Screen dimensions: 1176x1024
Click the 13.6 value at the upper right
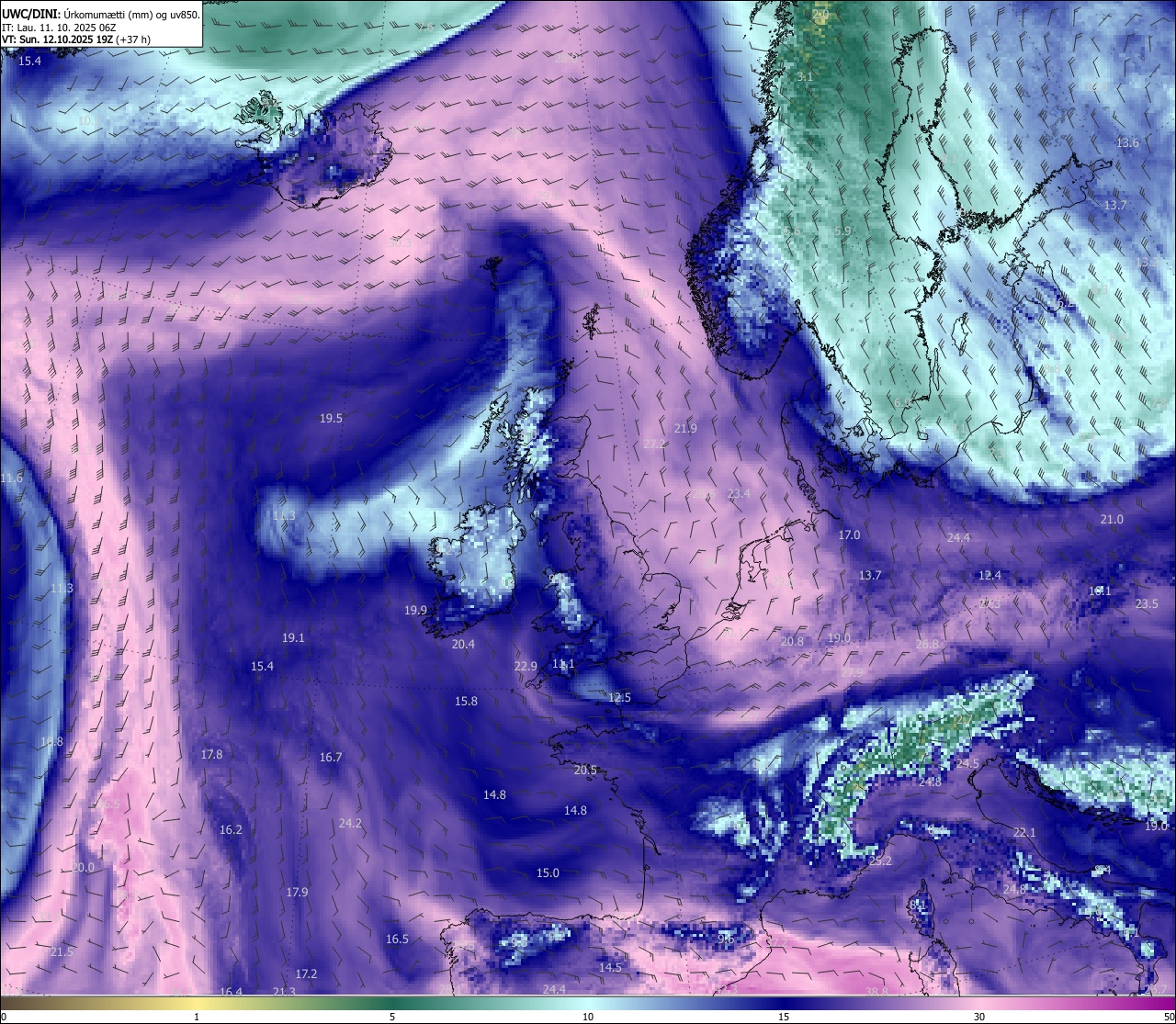(1127, 142)
